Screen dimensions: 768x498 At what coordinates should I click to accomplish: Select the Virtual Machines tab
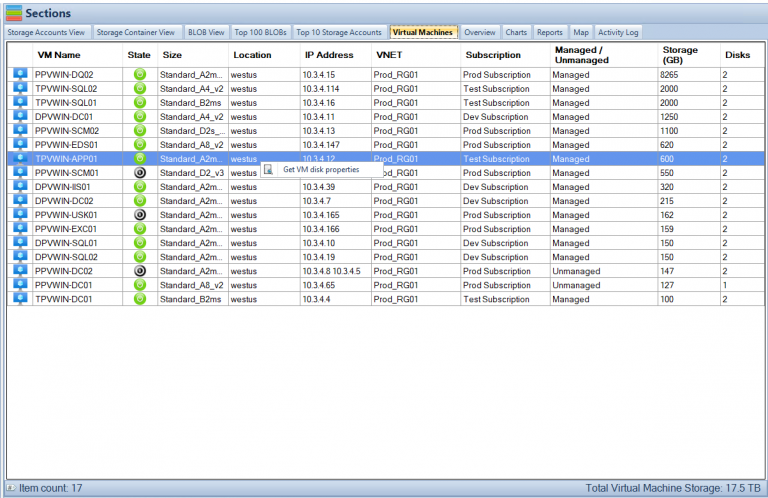click(x=423, y=32)
